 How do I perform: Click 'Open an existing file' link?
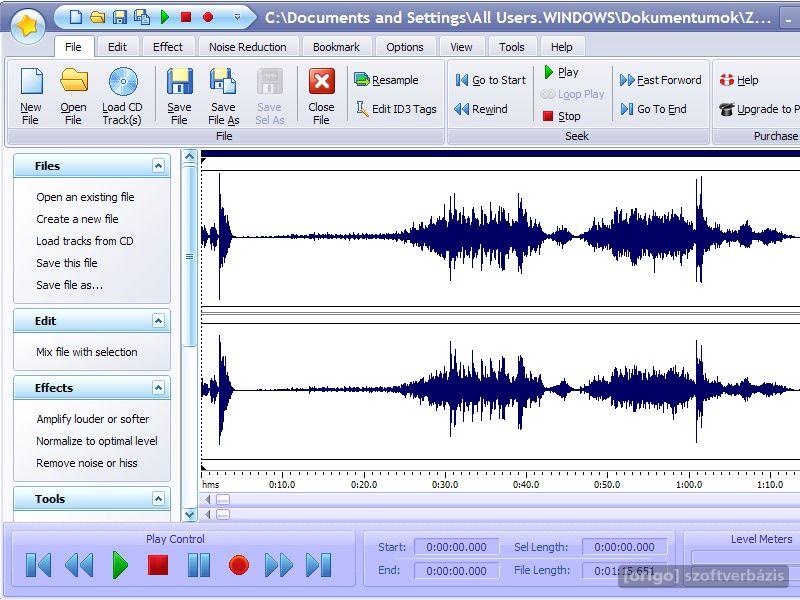coord(85,197)
